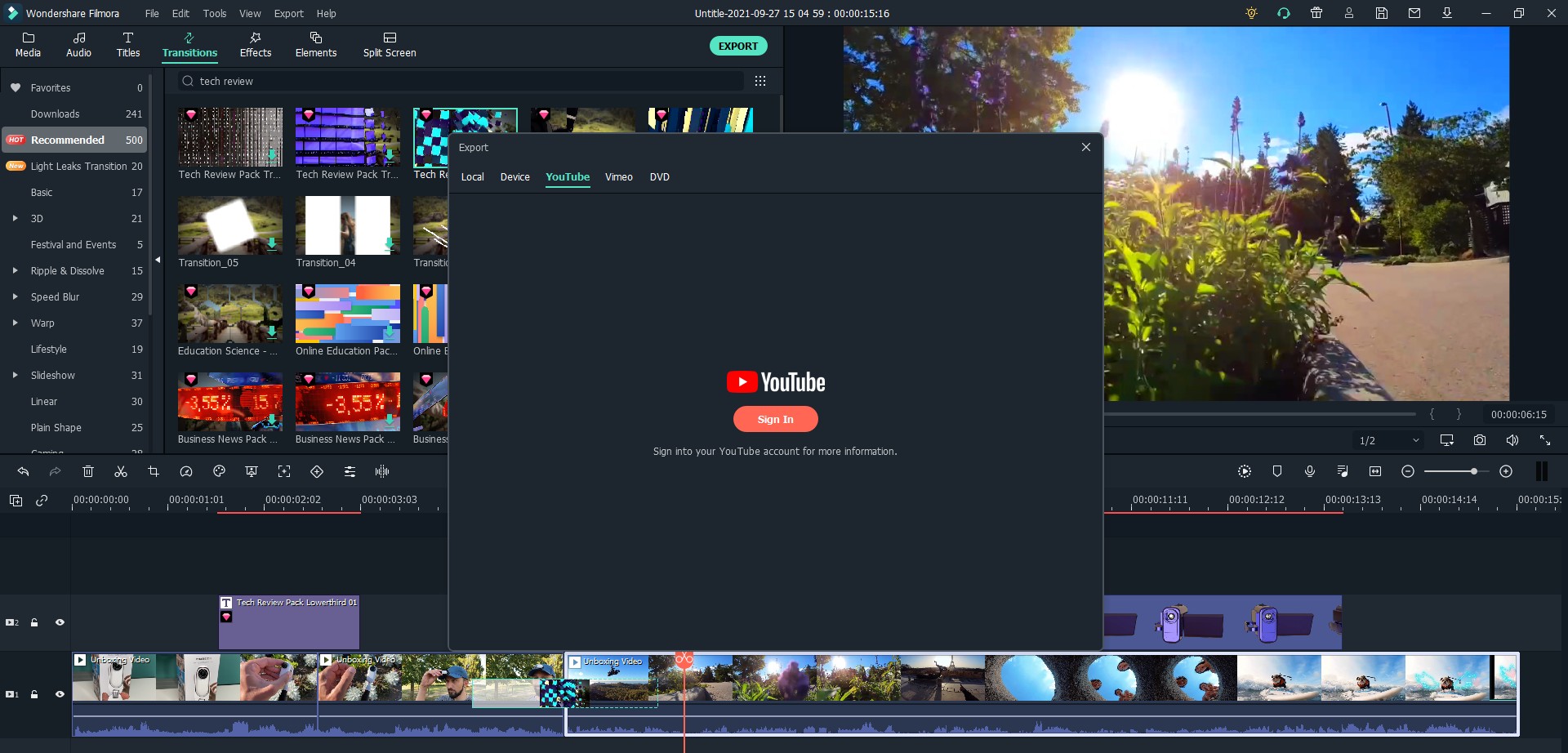Click the render preview icon
This screenshot has width=1568, height=753.
tap(1245, 471)
